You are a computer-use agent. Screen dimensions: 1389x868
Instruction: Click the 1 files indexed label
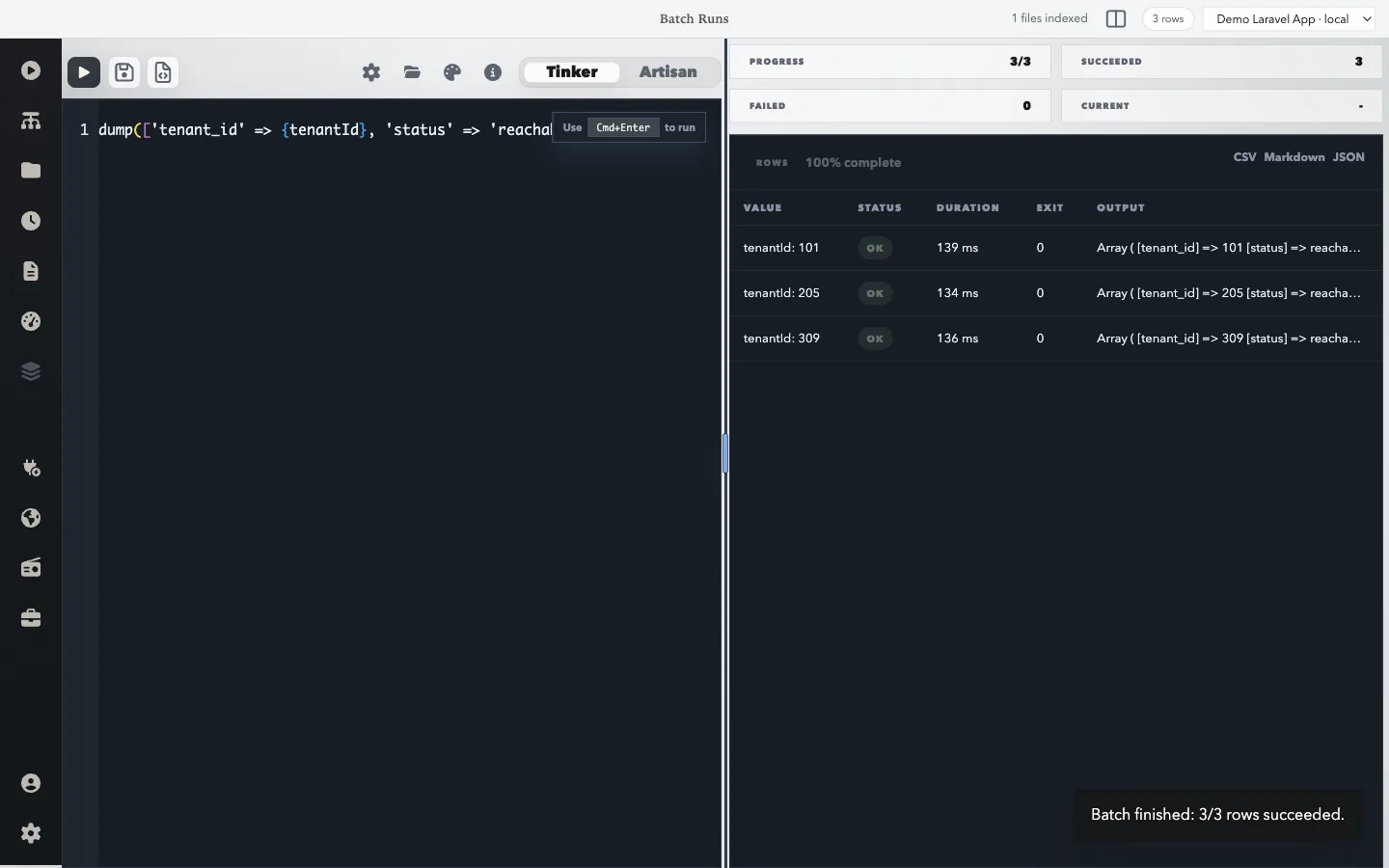(x=1049, y=18)
